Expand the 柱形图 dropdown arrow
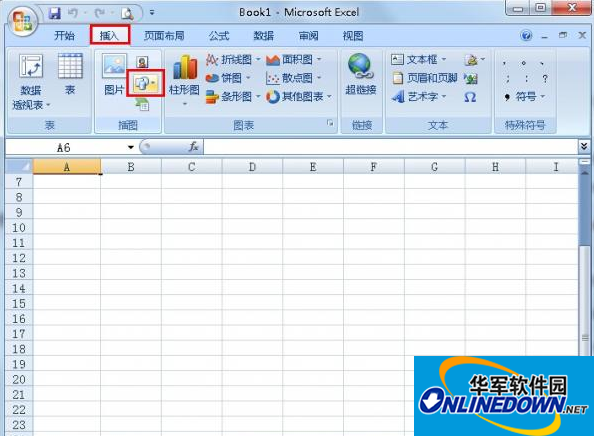The width and height of the screenshot is (594, 436). pos(184,103)
